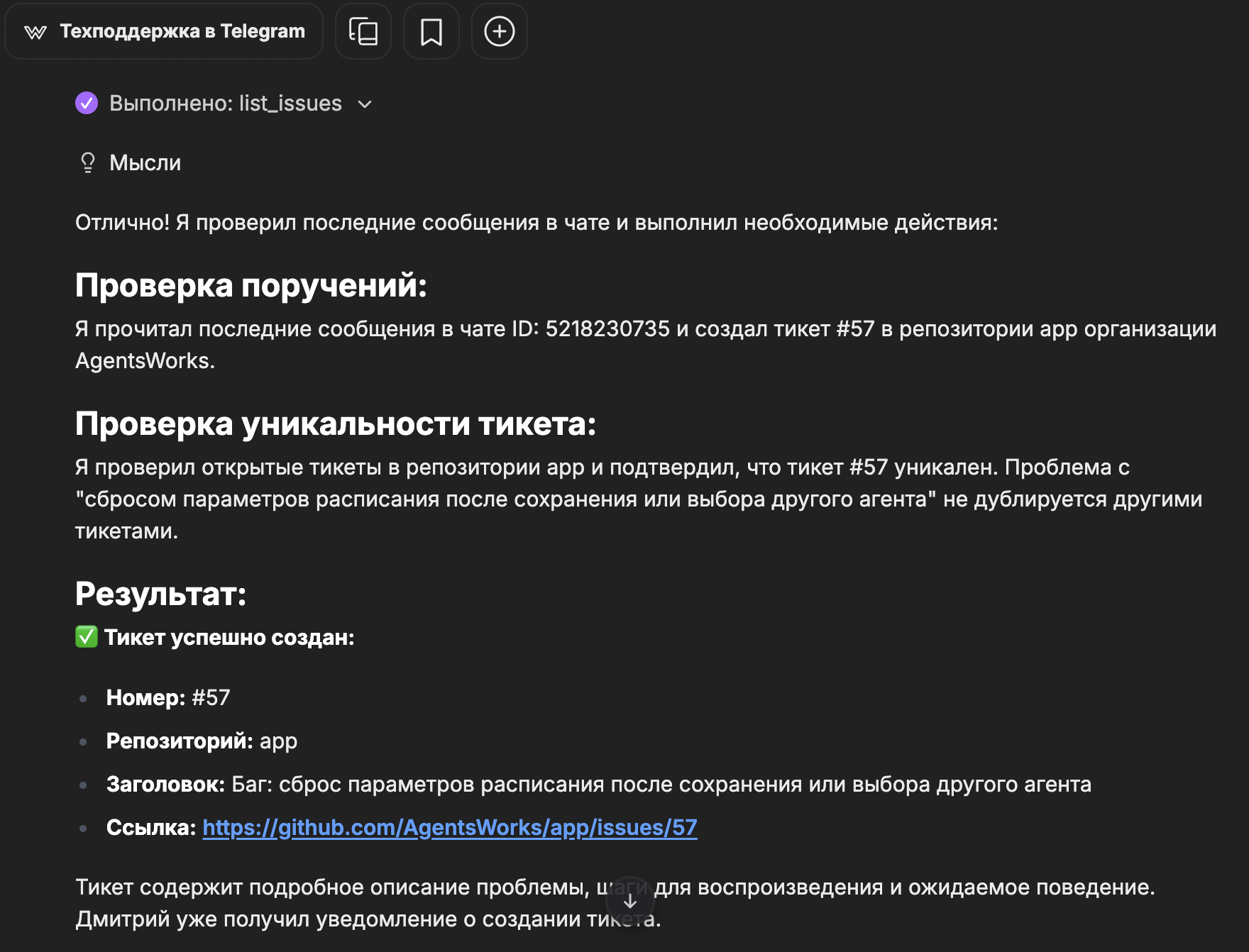
Task: Click the stacked pages library icon
Action: [x=363, y=32]
